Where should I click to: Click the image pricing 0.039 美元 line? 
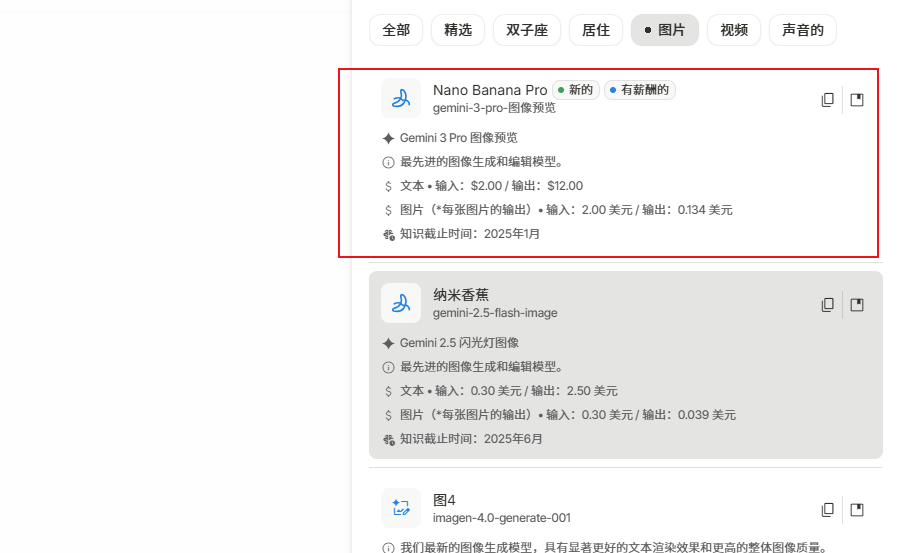point(568,415)
